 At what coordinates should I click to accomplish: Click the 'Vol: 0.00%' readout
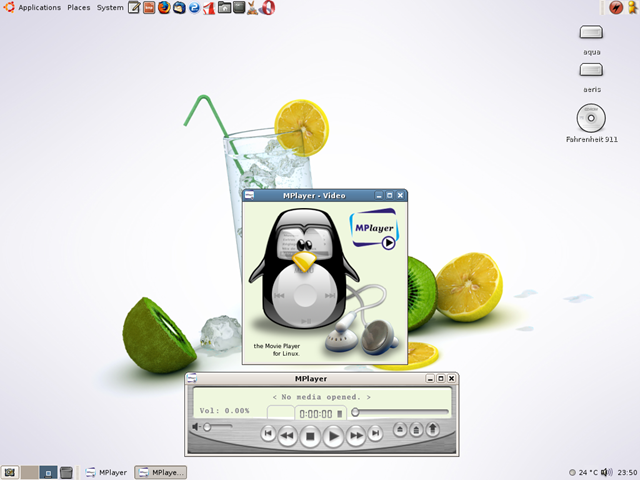[224, 411]
